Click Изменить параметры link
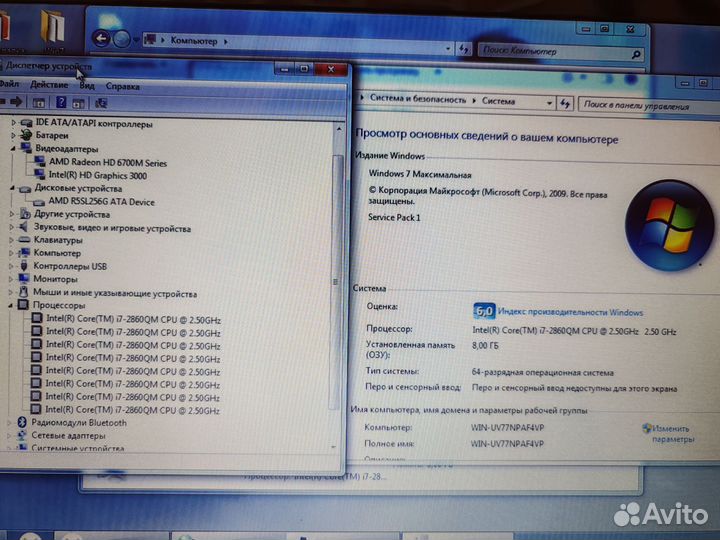 point(672,434)
